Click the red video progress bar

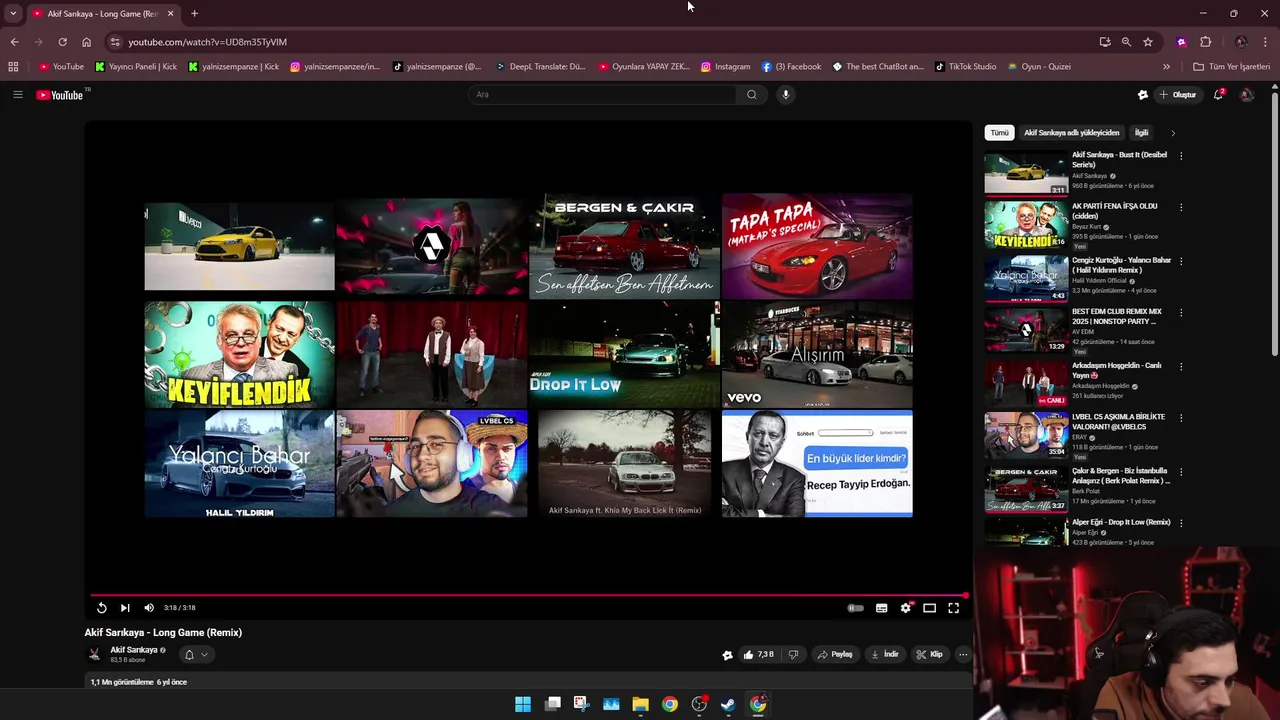point(528,595)
